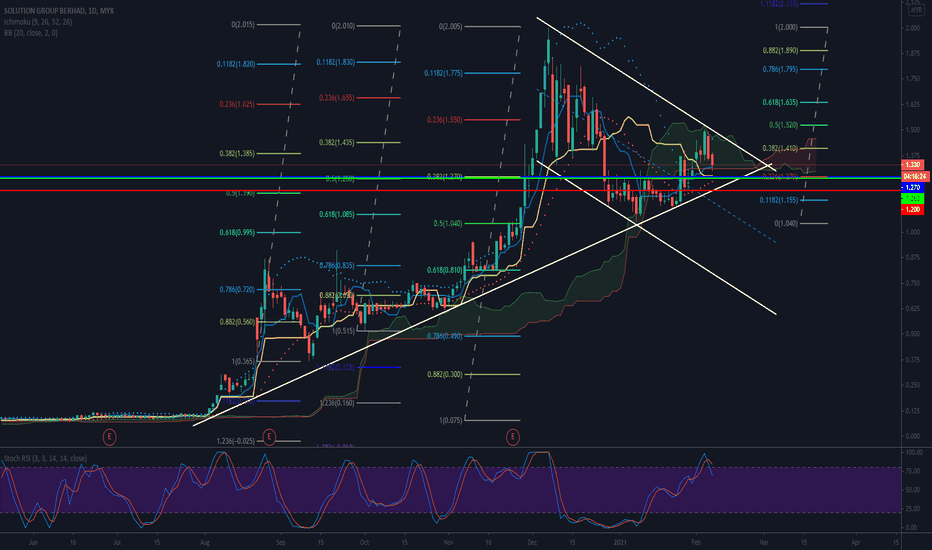The image size is (932, 550).
Task: Open the MYR currency selector
Action: click(915, 11)
